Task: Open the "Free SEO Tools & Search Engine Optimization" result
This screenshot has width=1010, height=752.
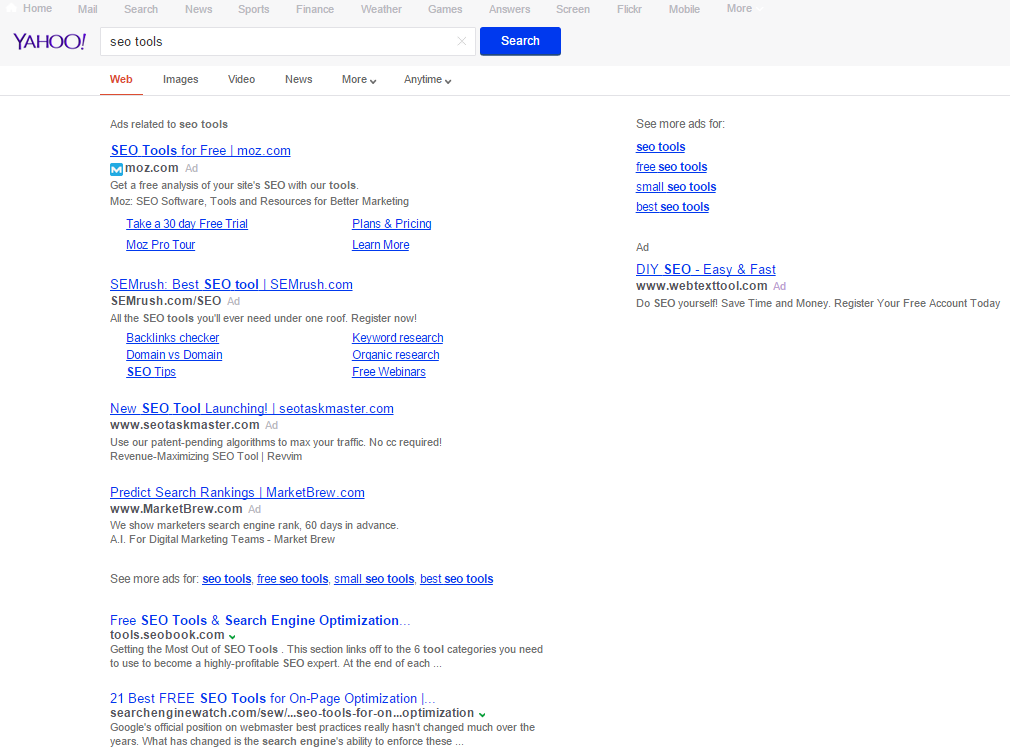Action: [259, 620]
